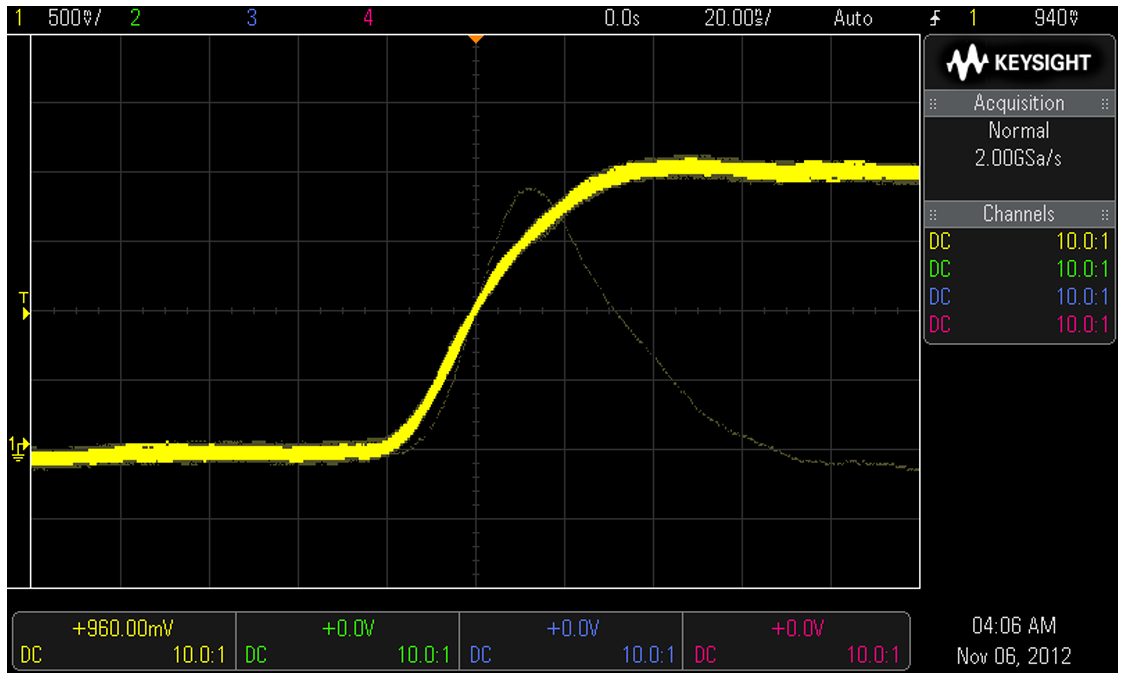Click the 2.00GSa/s sample rate

pos(1018,158)
